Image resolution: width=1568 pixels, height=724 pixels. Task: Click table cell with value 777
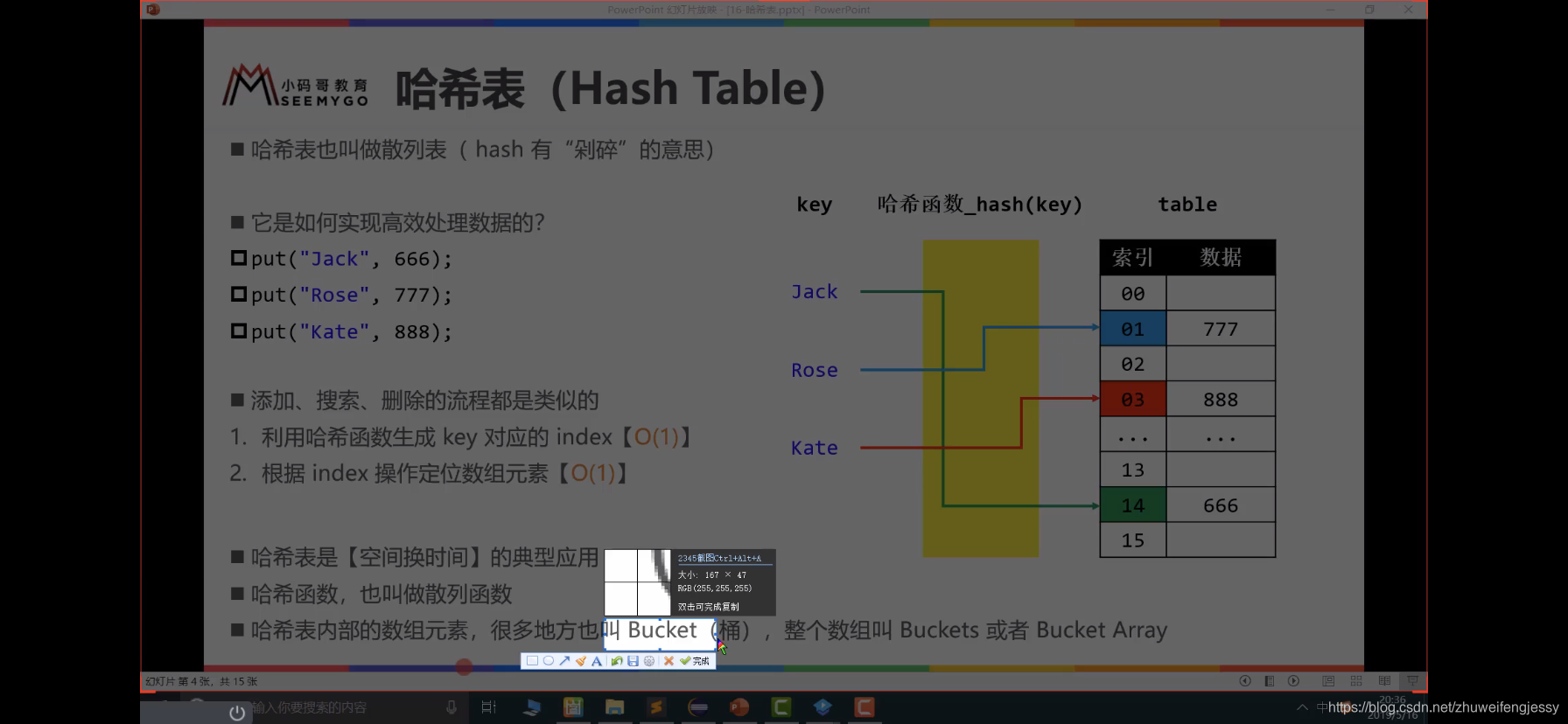point(1221,329)
